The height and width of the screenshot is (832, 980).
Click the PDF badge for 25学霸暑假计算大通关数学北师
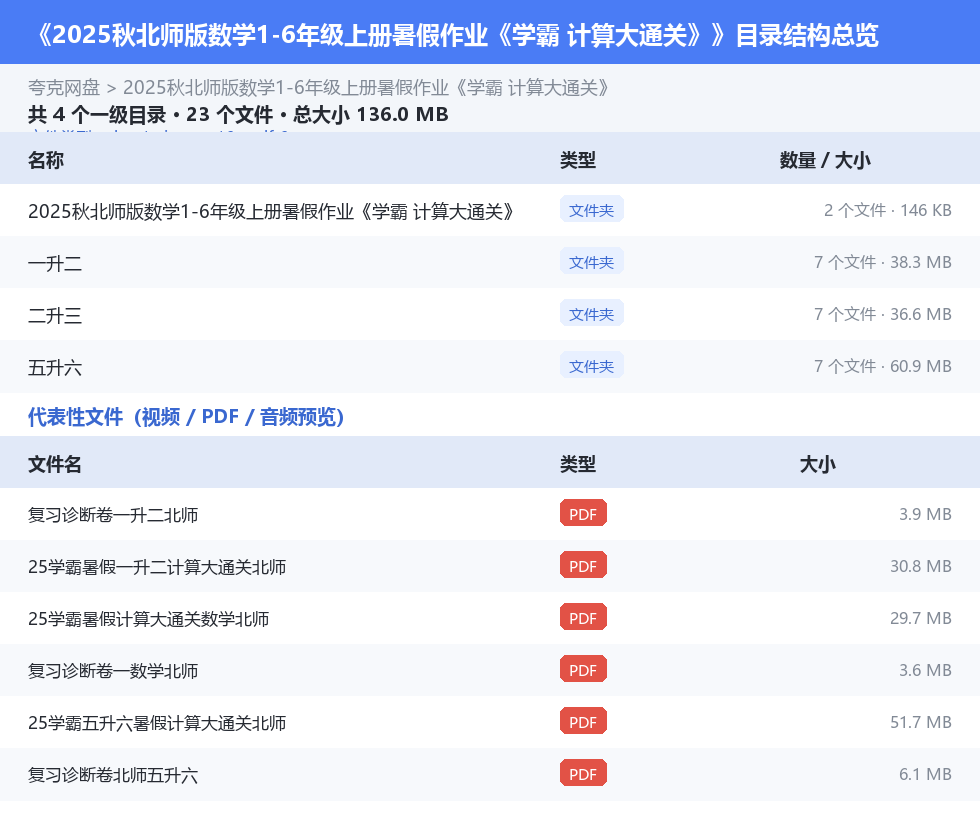point(583,617)
